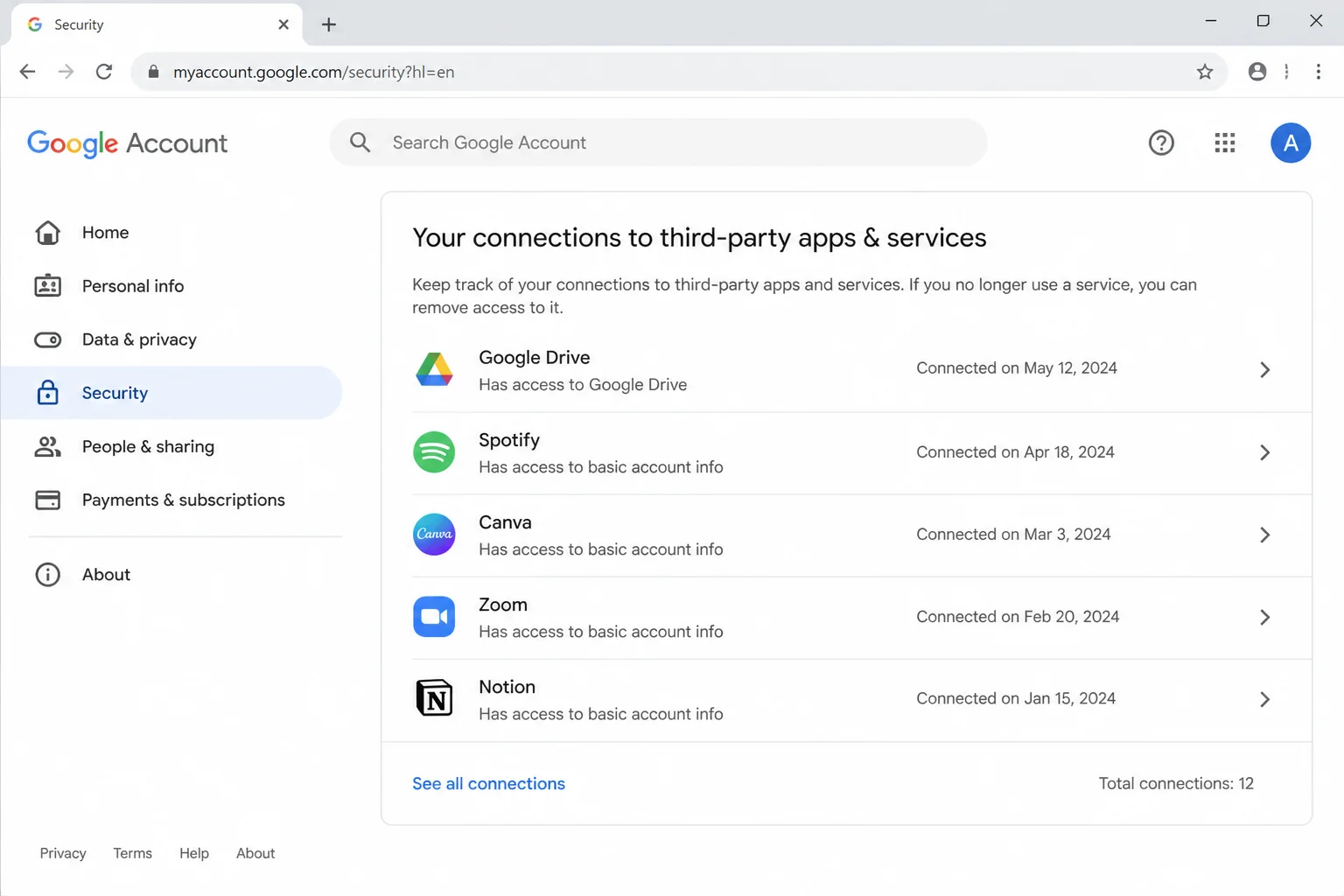
Task: Open a new tab with the plus button
Action: (x=329, y=24)
